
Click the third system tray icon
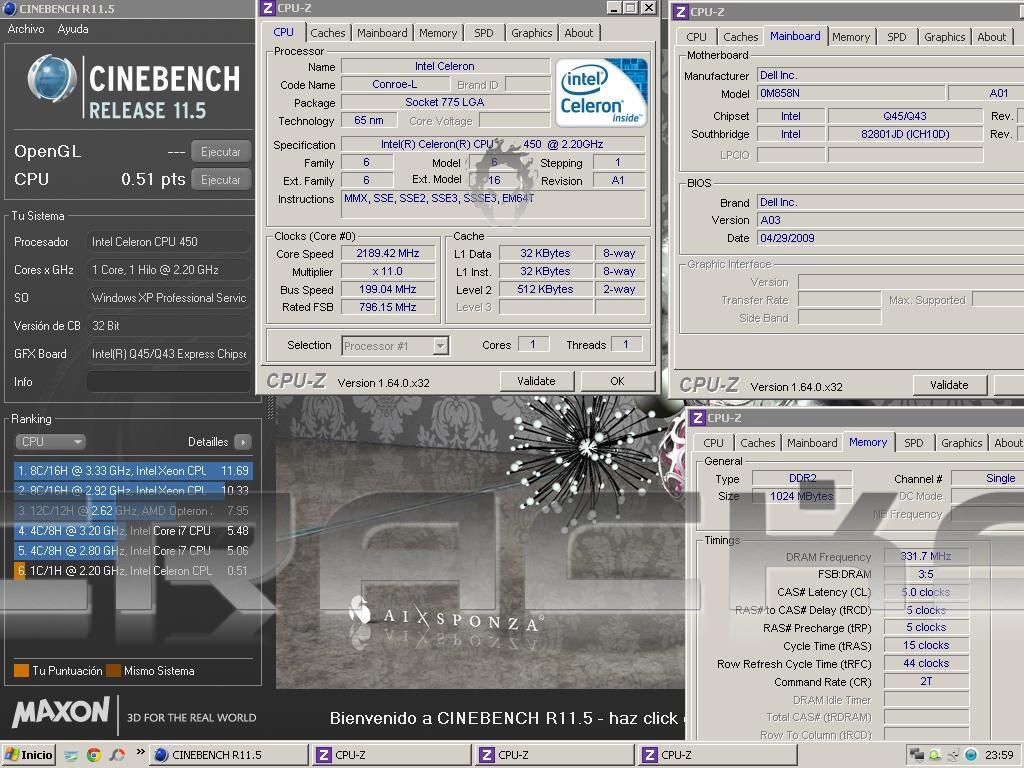(953, 755)
